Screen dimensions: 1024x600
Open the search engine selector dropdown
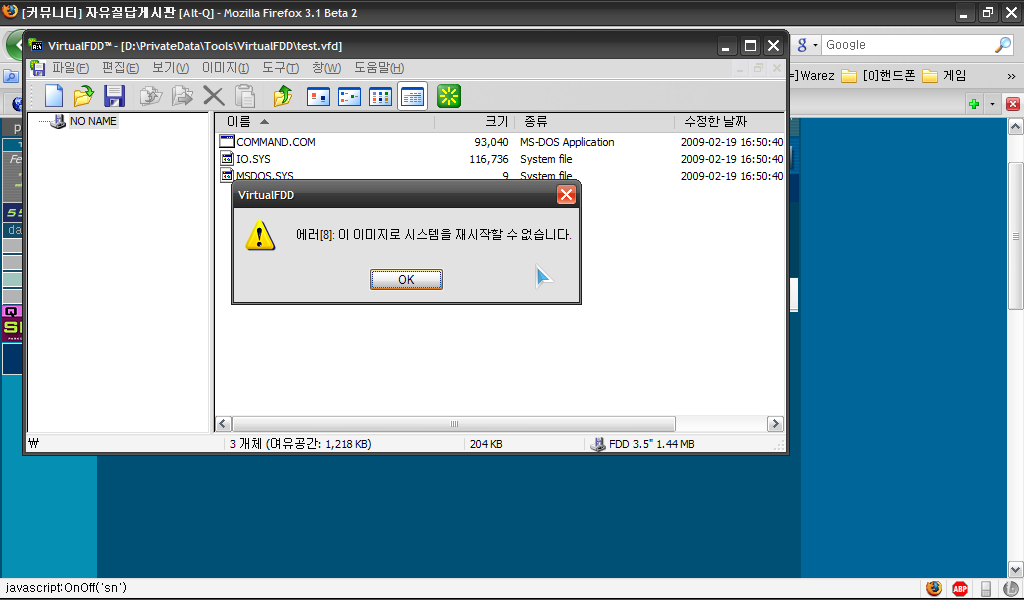(x=808, y=44)
